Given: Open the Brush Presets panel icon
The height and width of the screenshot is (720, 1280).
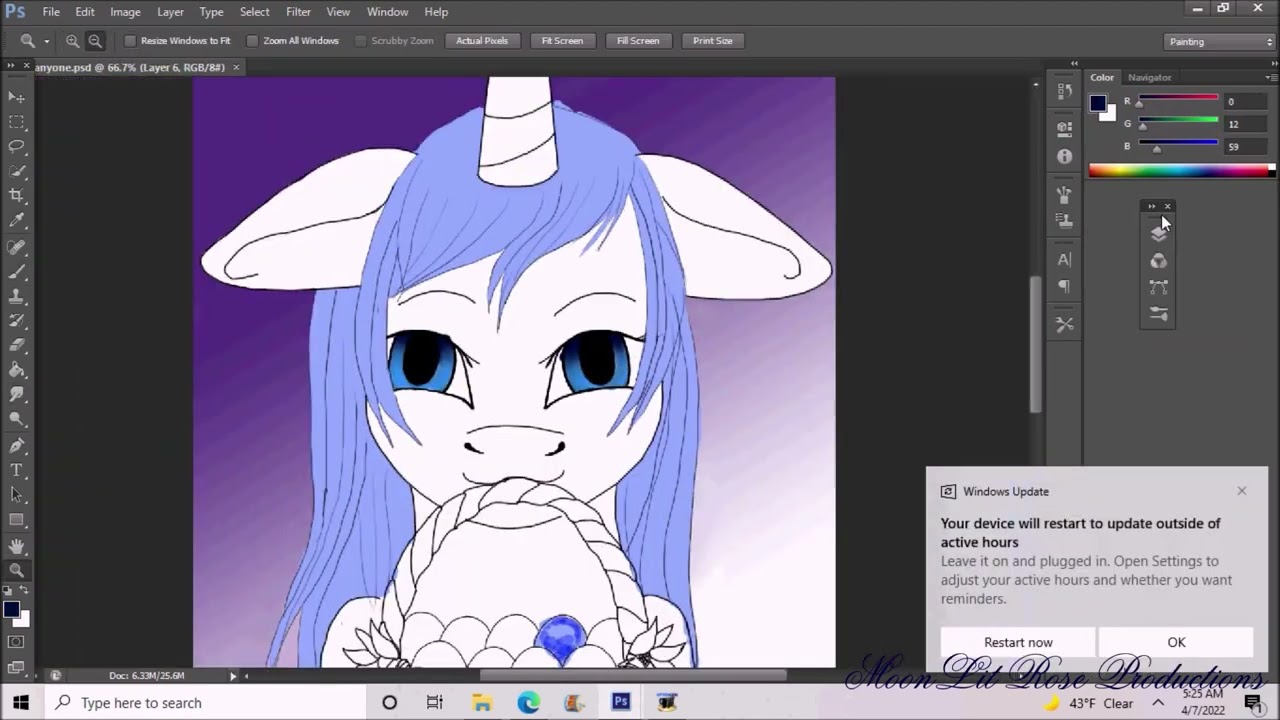Looking at the screenshot, I should tap(1064, 194).
